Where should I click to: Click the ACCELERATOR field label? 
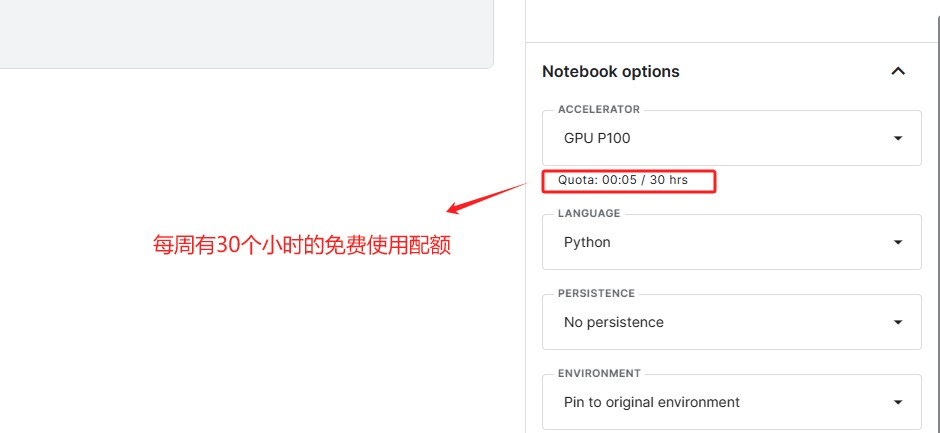[598, 109]
